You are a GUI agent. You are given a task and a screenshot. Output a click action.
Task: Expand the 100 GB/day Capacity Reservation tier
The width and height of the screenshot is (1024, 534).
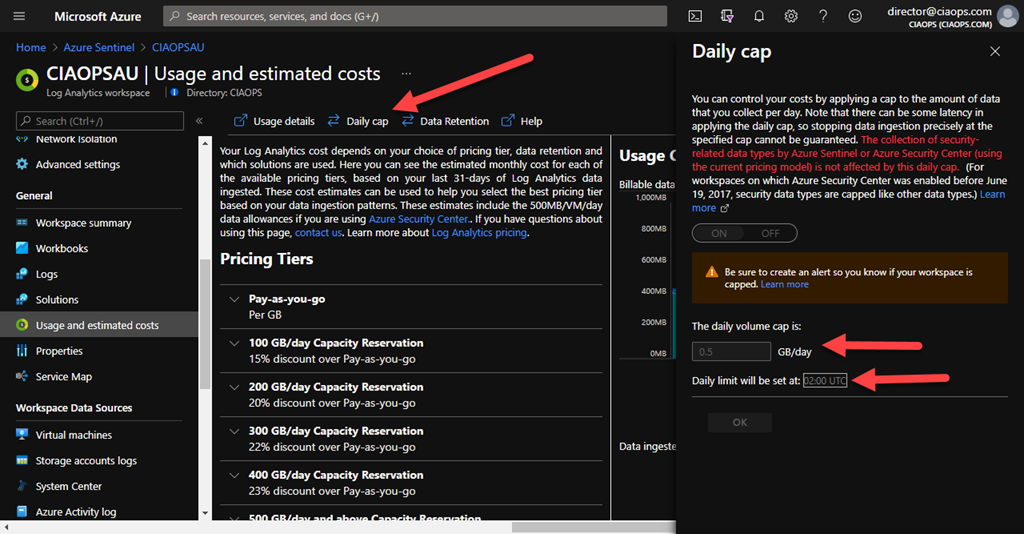235,343
